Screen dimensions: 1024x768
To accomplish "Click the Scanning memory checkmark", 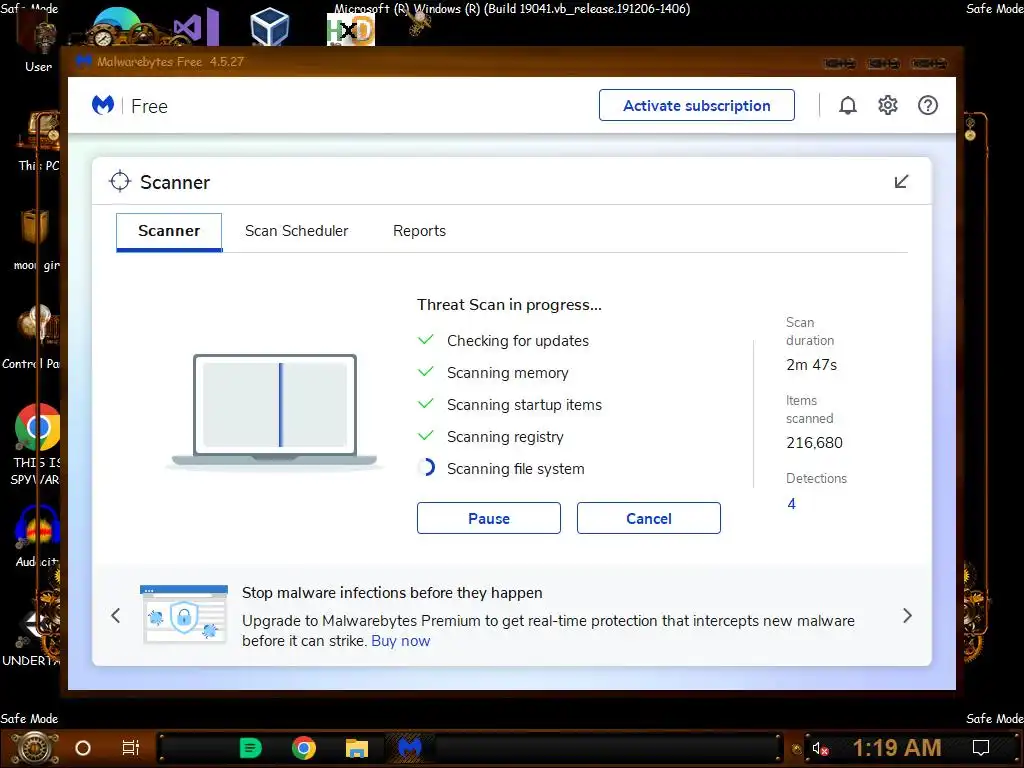I will coord(426,372).
